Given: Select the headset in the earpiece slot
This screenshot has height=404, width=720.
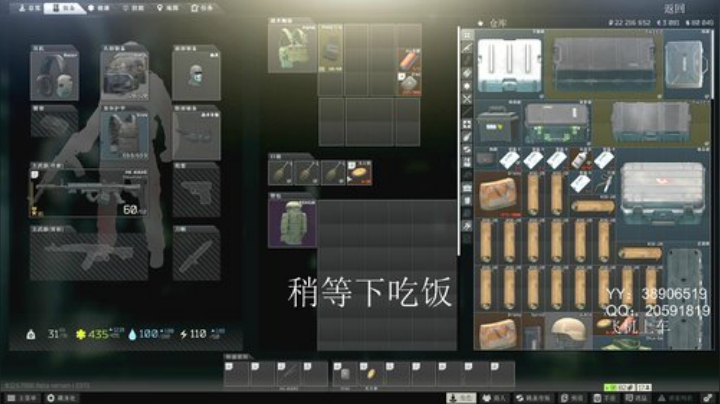Looking at the screenshot, I should 54,75.
